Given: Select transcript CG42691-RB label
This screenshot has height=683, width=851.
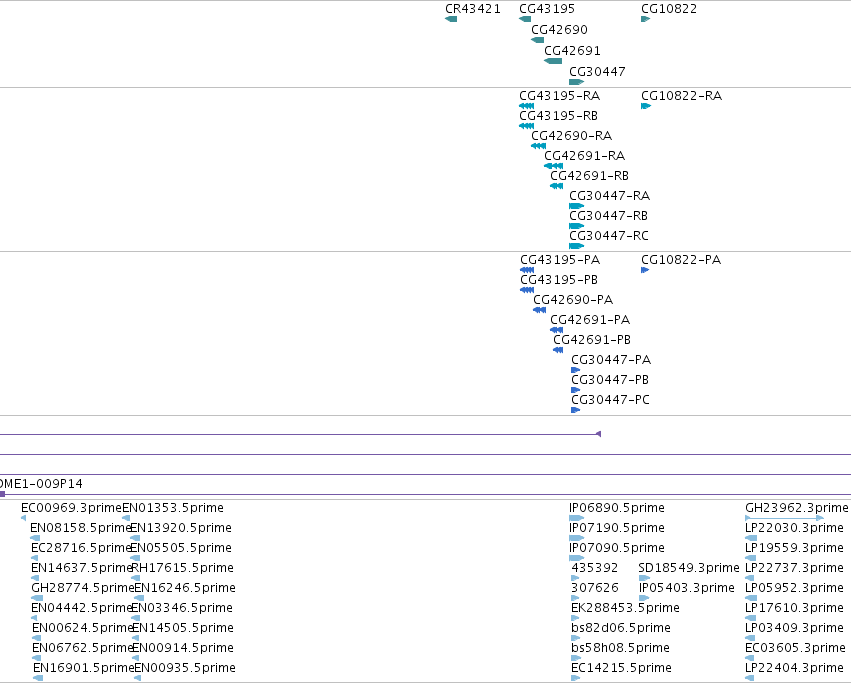Looking at the screenshot, I should point(589,176).
